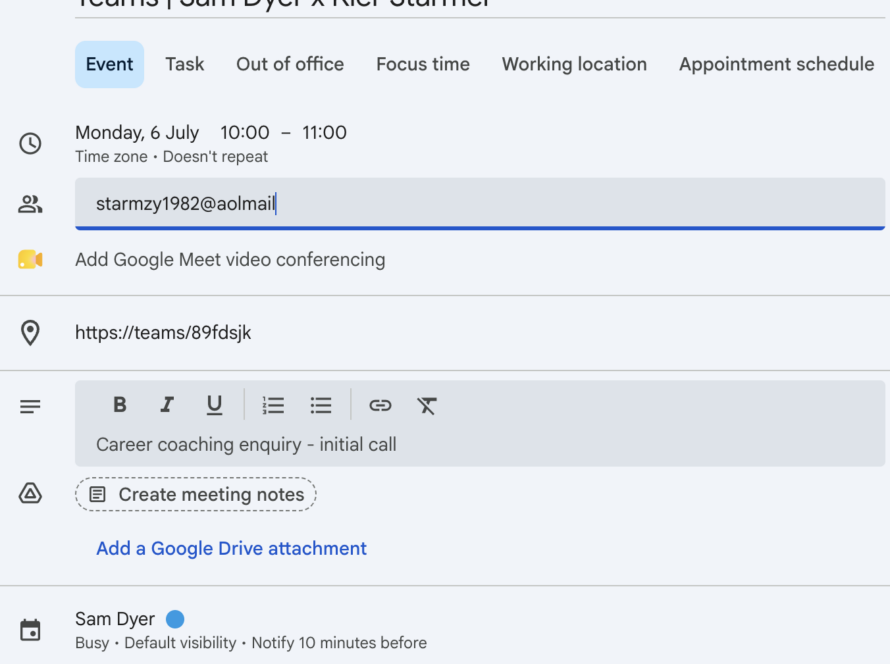Change the Doesn't repeat recurrence option
Screen dimensions: 890x664
(x=215, y=157)
